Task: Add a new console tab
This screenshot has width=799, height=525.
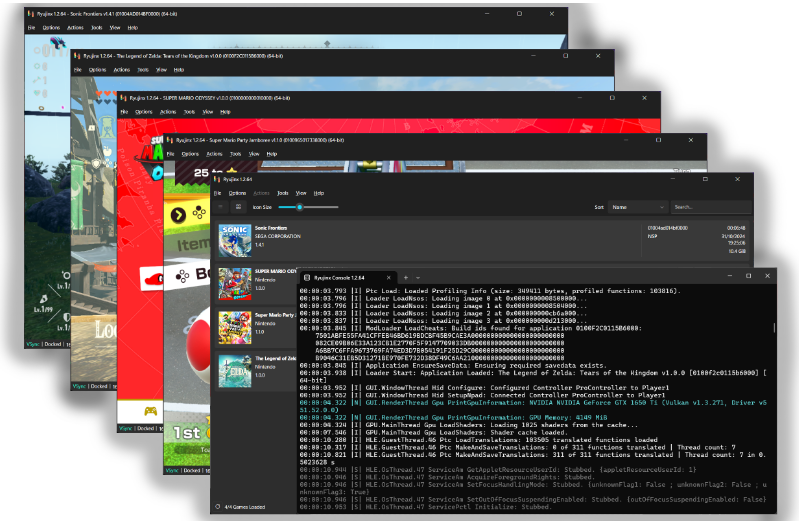Action: click(x=406, y=278)
